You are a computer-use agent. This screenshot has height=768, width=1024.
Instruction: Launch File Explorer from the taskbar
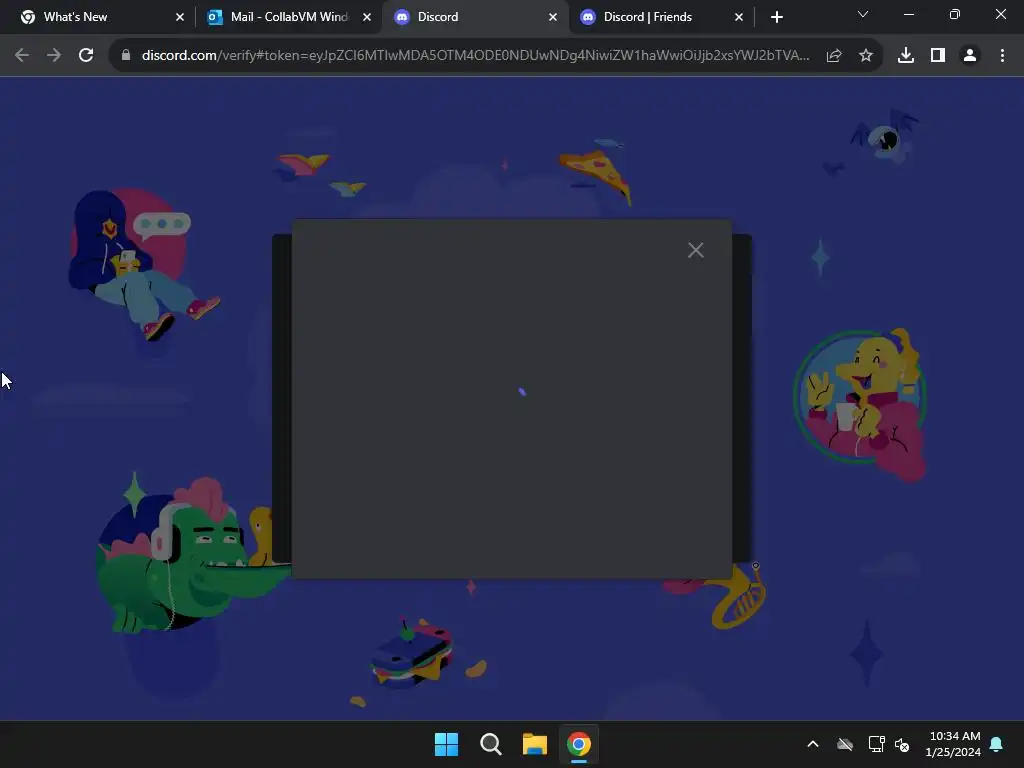[534, 744]
